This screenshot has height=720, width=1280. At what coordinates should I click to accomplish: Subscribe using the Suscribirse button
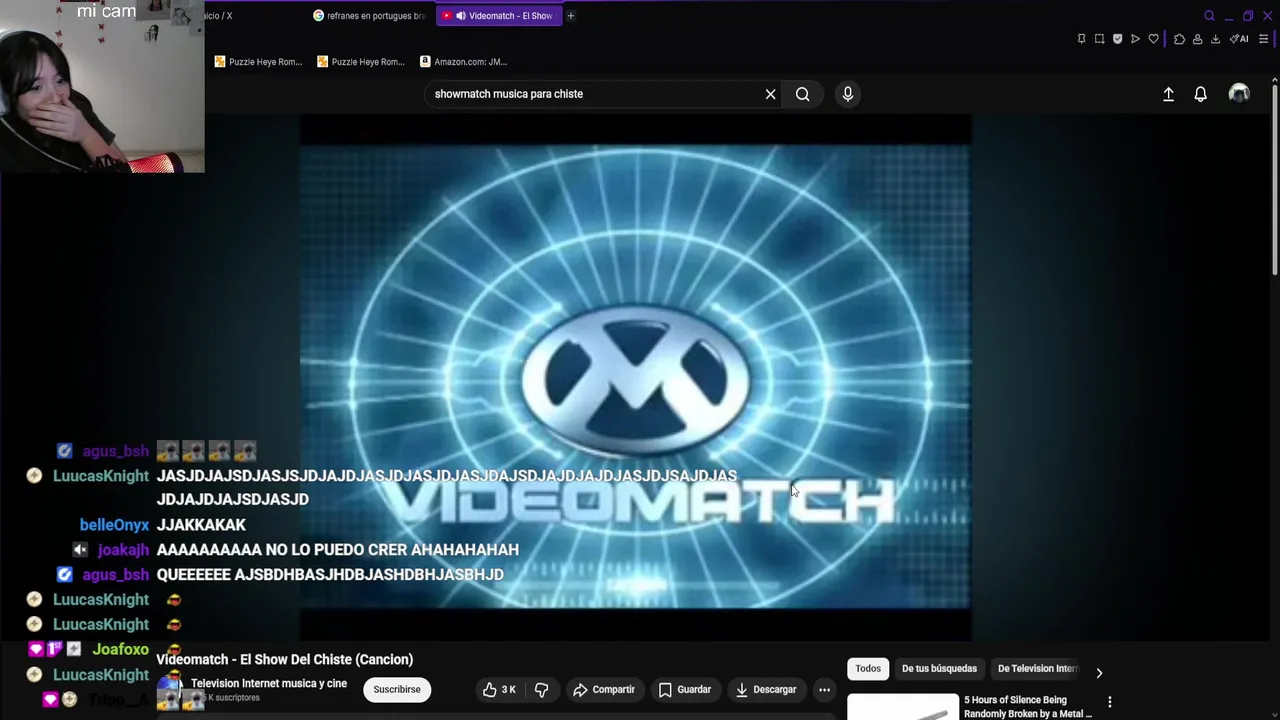397,690
